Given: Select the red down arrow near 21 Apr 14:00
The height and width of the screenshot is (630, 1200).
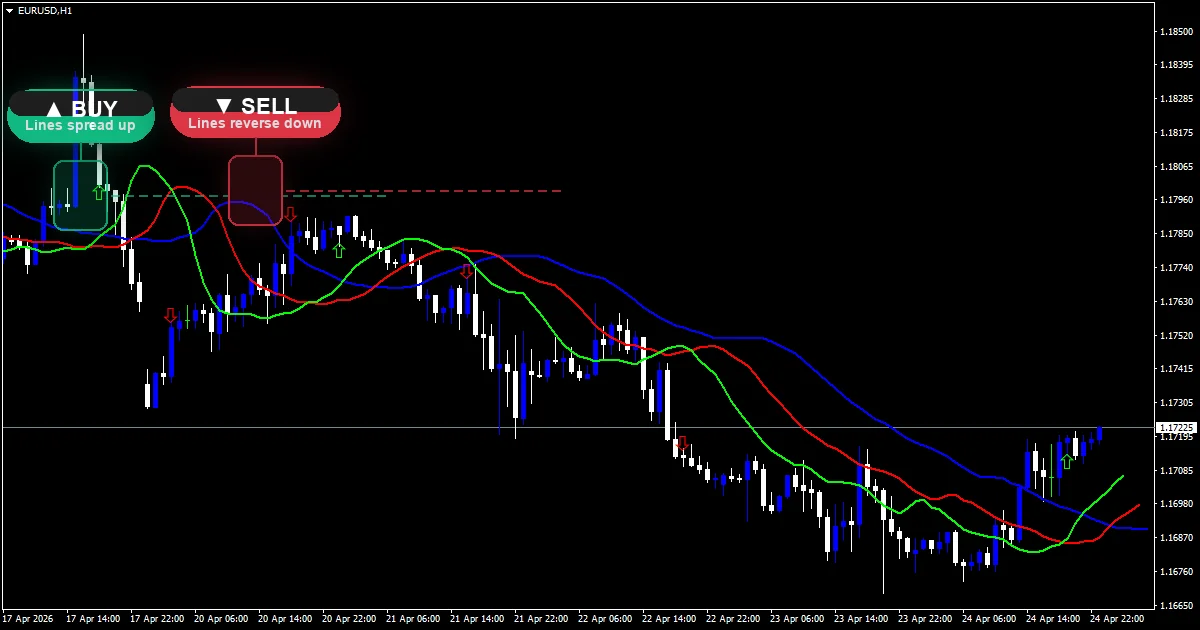Looking at the screenshot, I should (467, 271).
